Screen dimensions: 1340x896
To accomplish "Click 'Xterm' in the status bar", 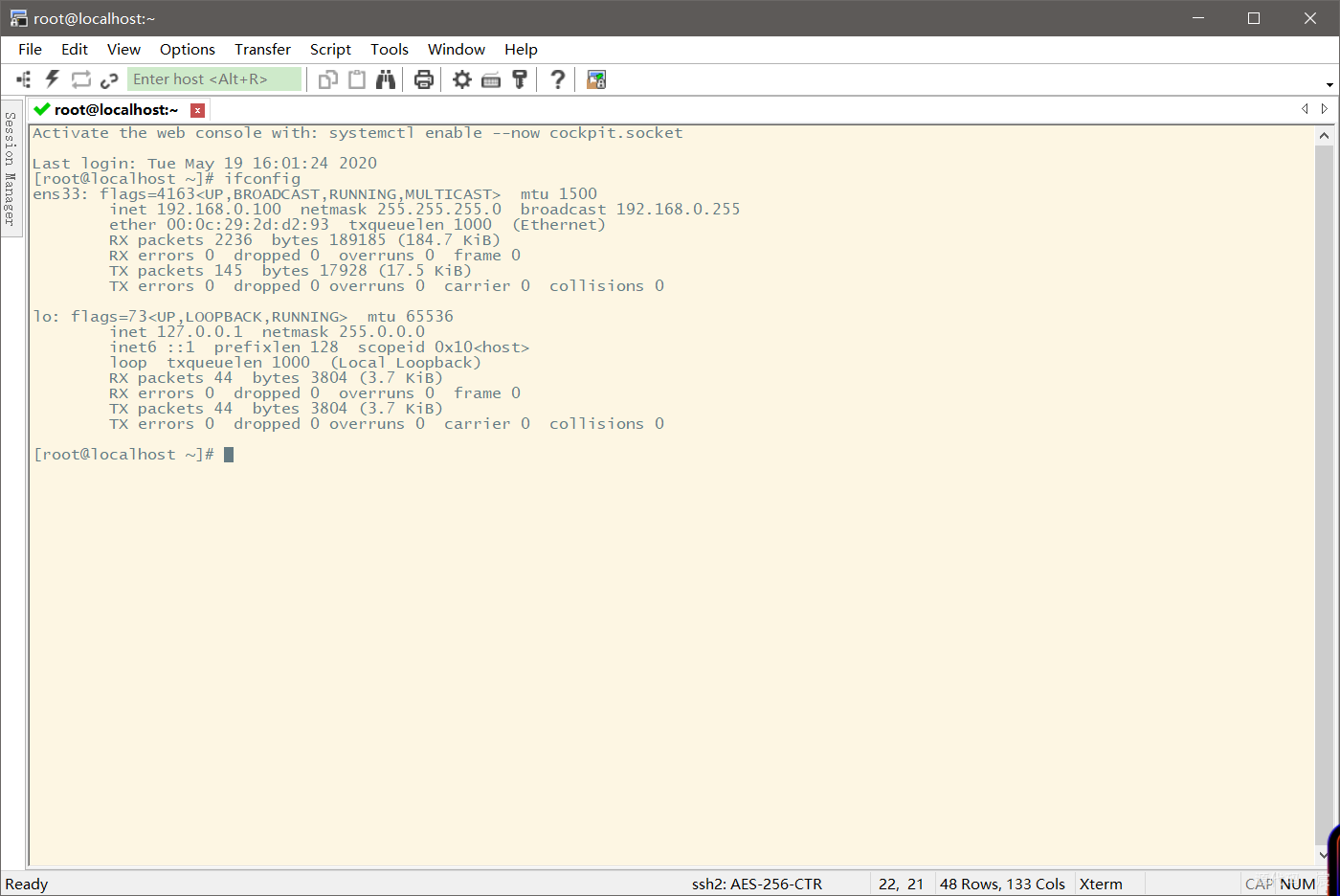I will pos(1101,885).
